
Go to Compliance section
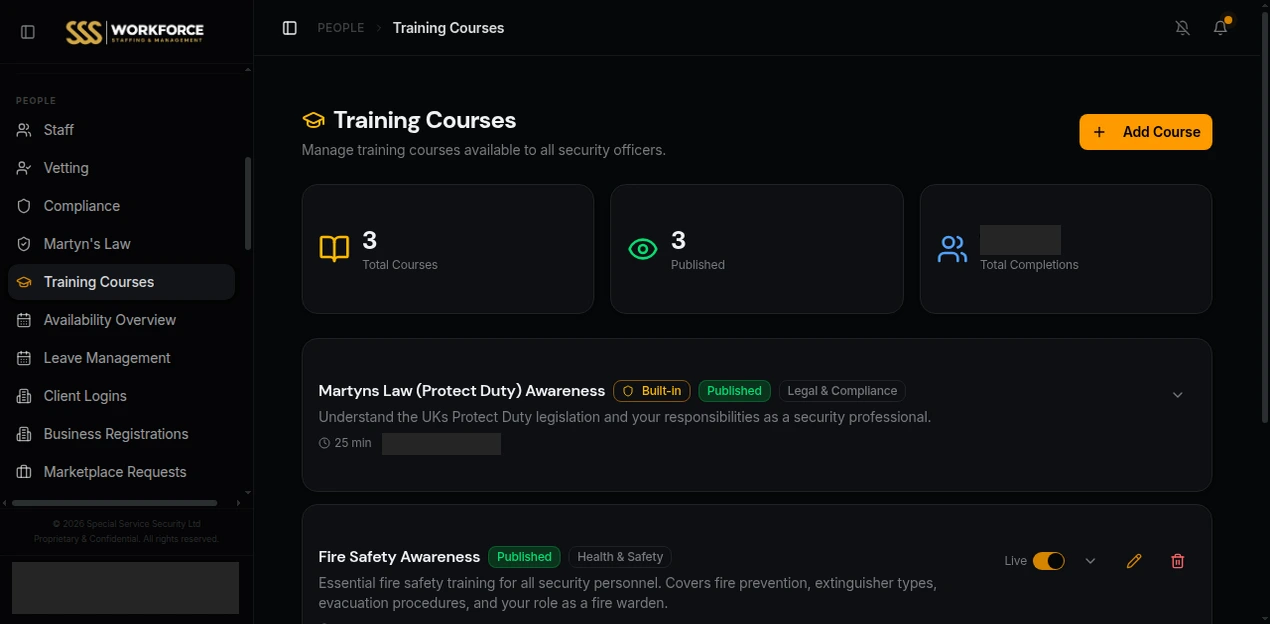121,206
